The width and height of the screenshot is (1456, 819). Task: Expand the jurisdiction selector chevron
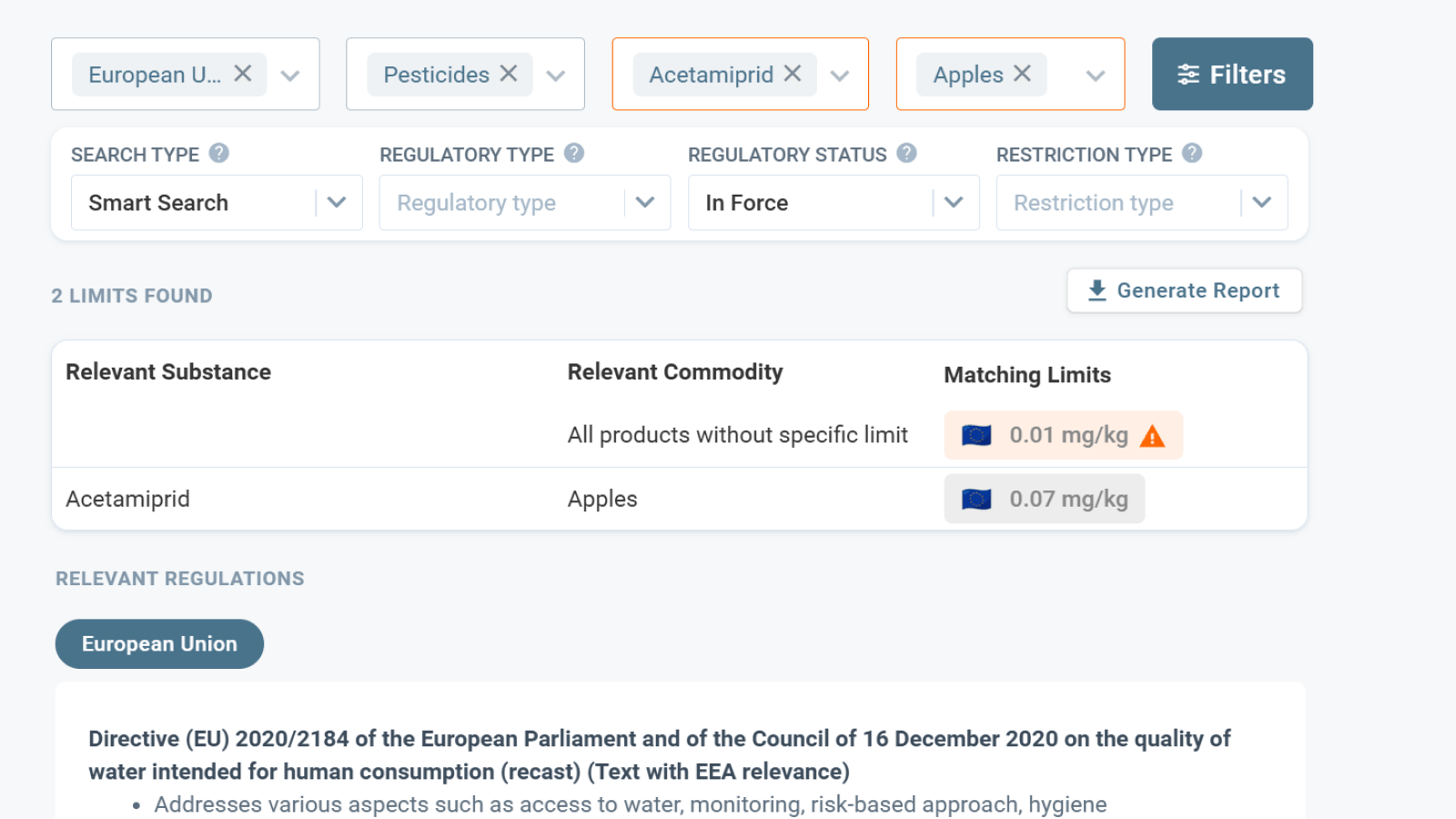click(290, 76)
